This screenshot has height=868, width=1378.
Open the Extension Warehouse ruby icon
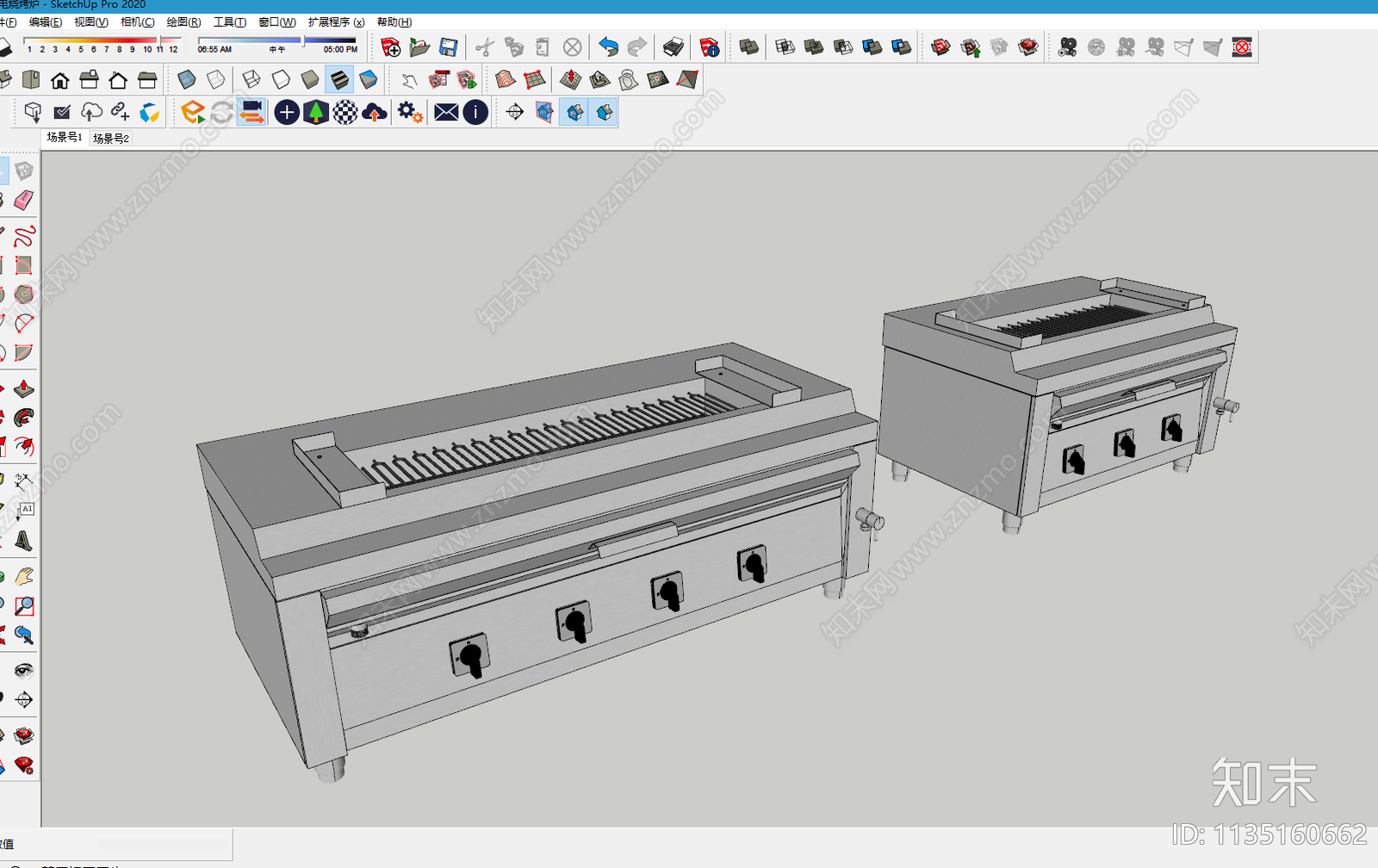(x=23, y=735)
